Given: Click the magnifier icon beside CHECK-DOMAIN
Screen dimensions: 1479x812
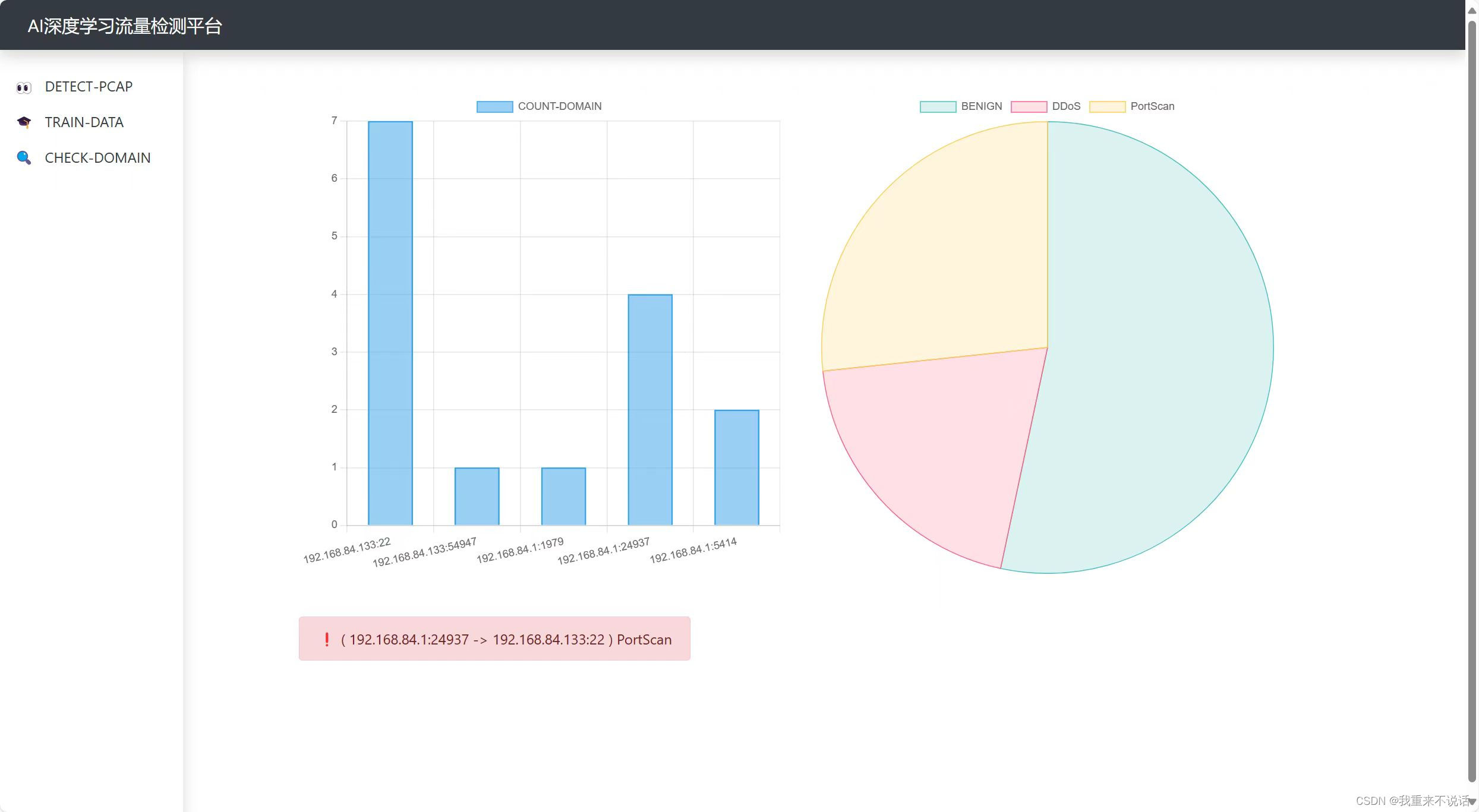Looking at the screenshot, I should 24,158.
